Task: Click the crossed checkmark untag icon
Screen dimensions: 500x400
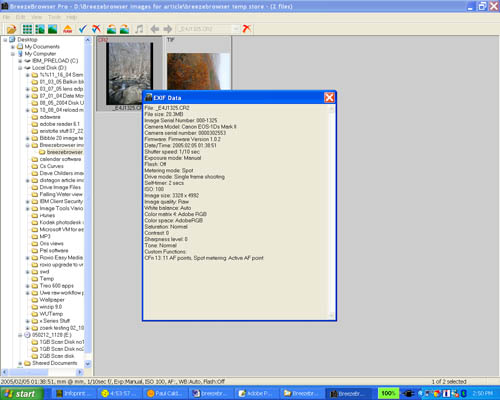Action: pos(97,29)
